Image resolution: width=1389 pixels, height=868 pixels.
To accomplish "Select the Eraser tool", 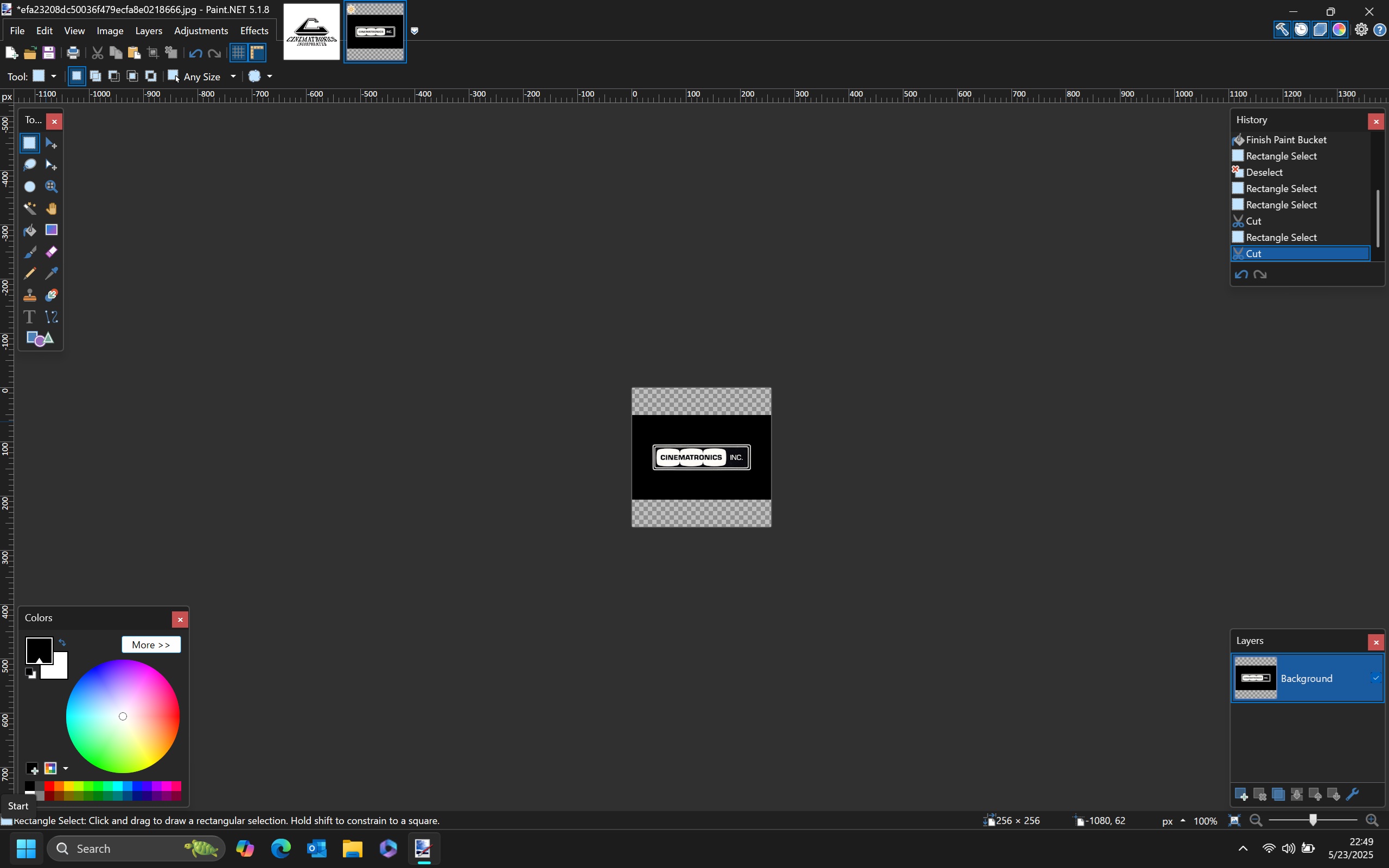I will point(51,252).
